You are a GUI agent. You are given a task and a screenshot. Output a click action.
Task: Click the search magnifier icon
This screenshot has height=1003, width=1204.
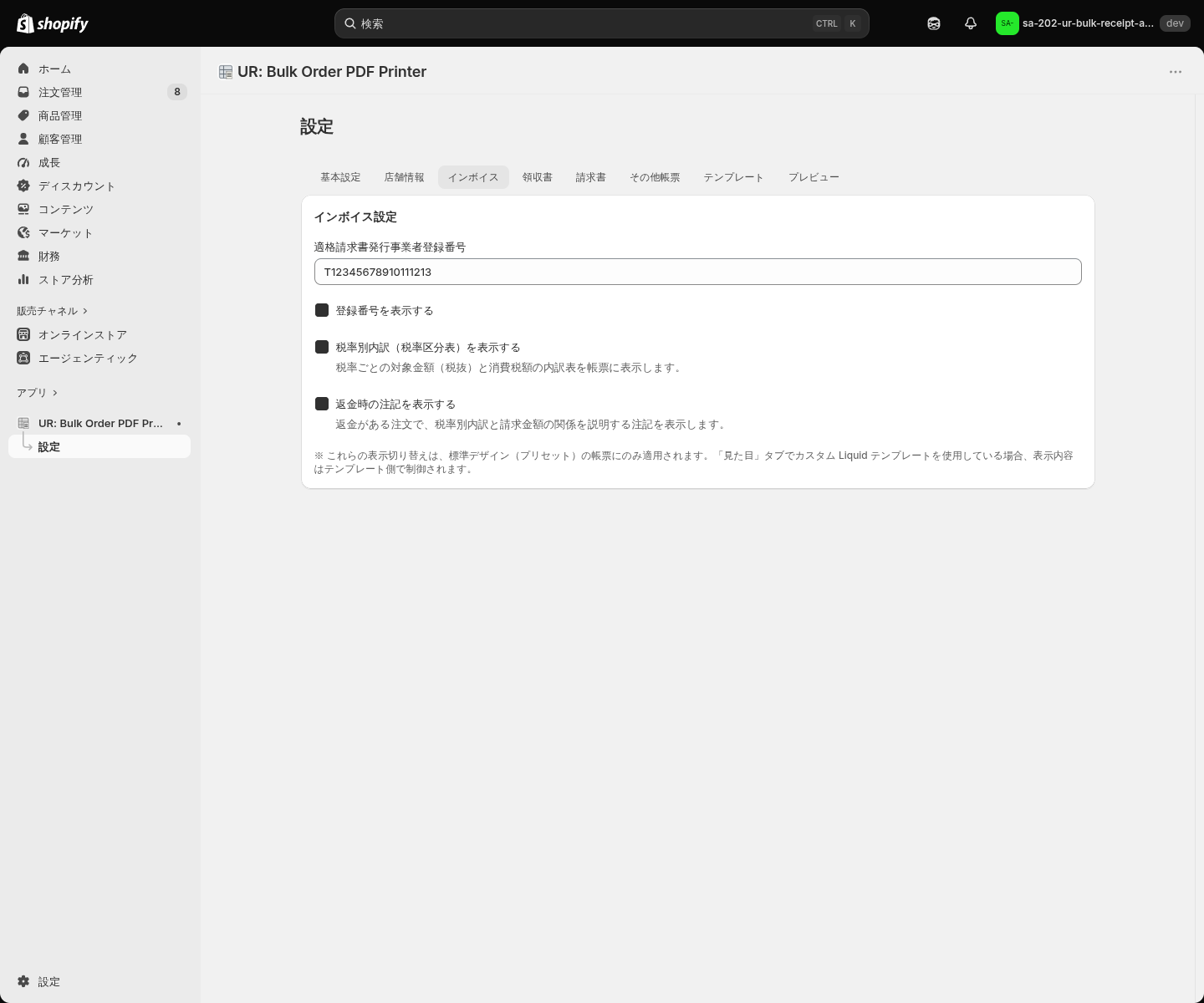[x=350, y=23]
